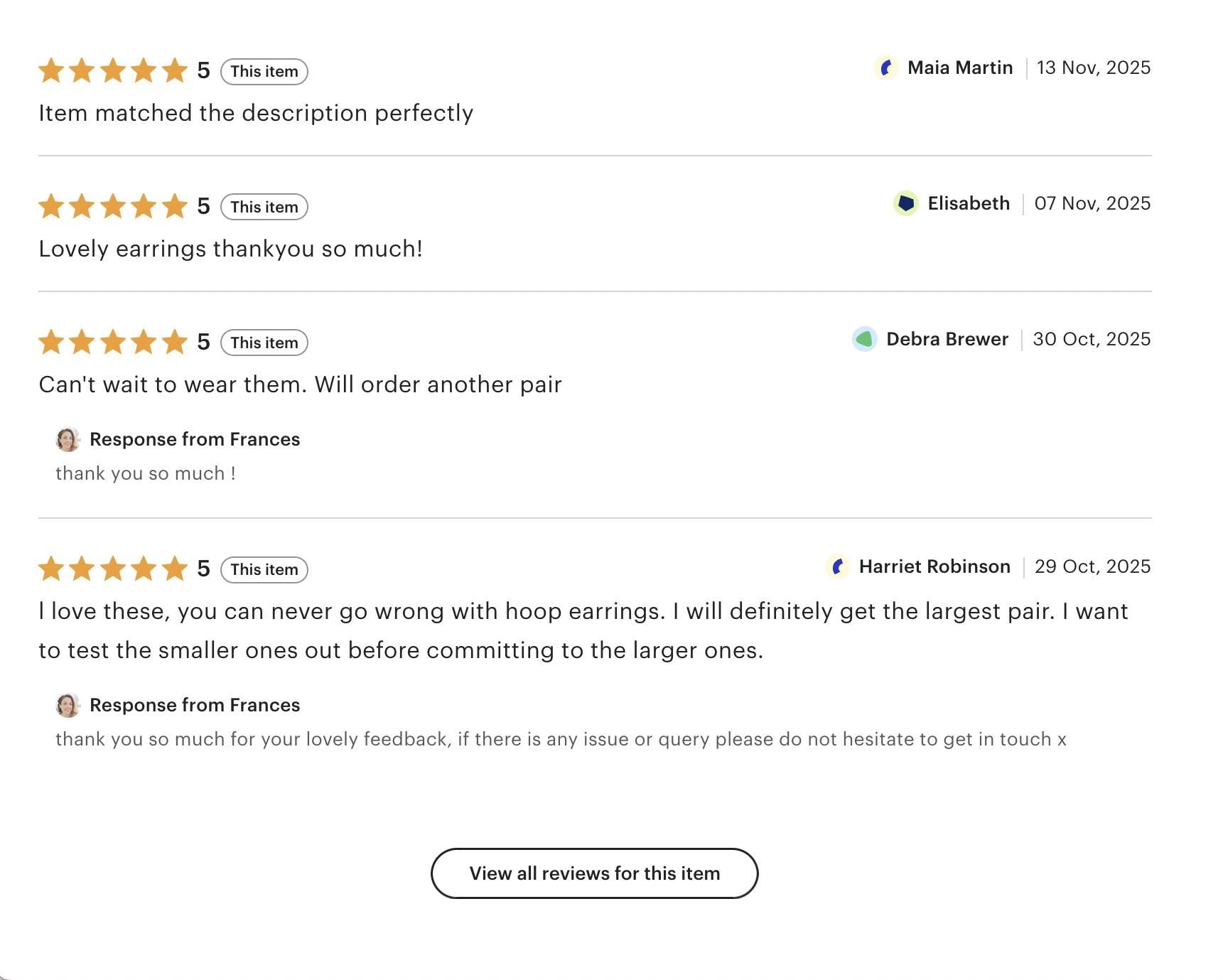
Task: Click the star rating on Debra Brewer's review
Action: click(x=113, y=343)
